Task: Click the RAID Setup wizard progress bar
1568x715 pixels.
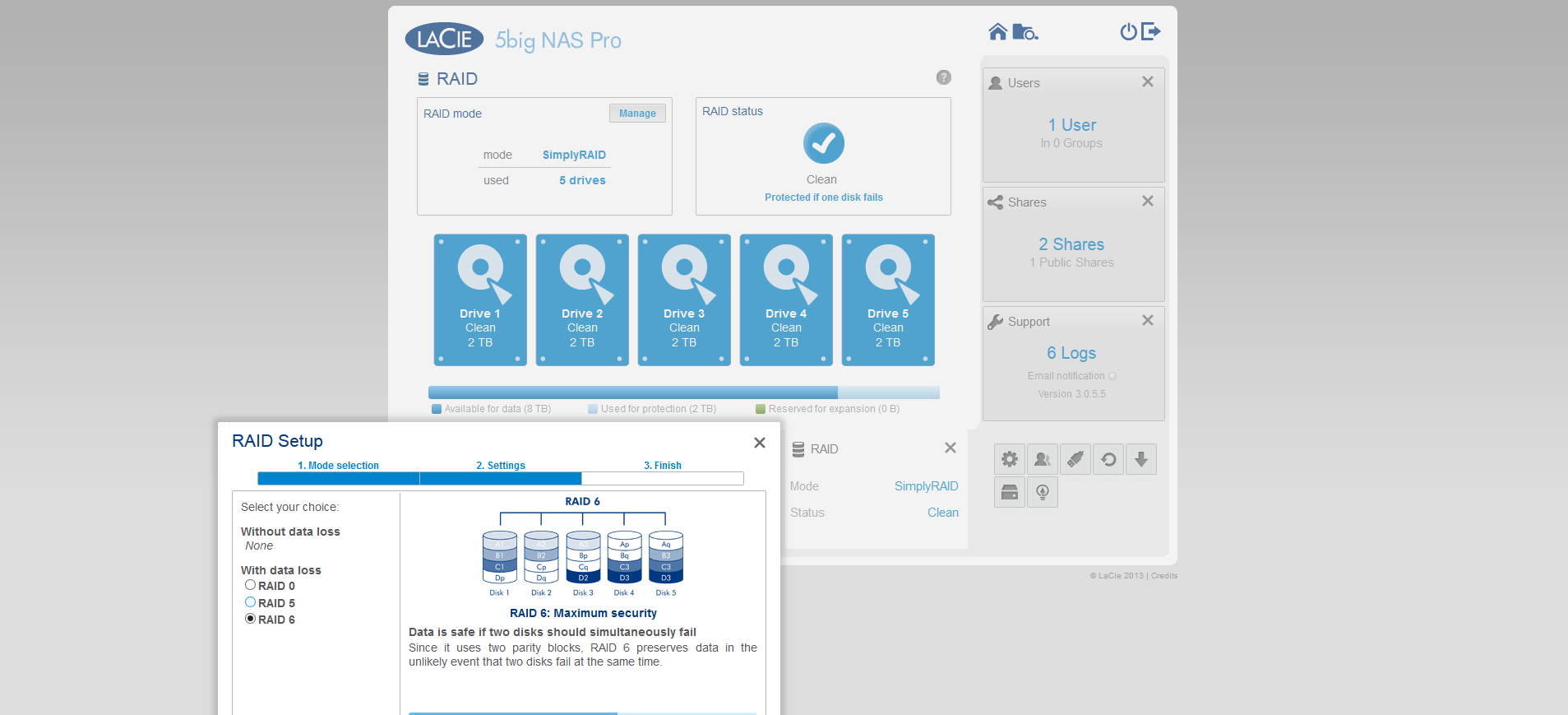Action: (501, 479)
